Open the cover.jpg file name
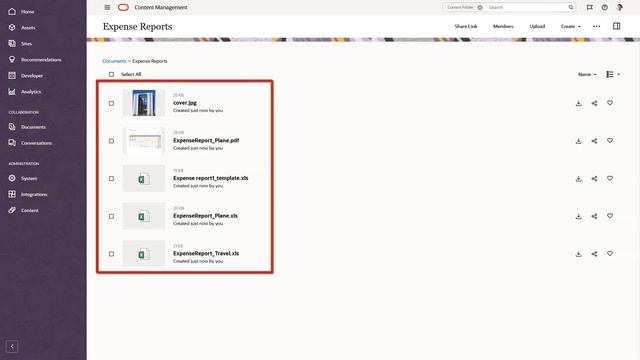The width and height of the screenshot is (640, 360). tap(185, 103)
